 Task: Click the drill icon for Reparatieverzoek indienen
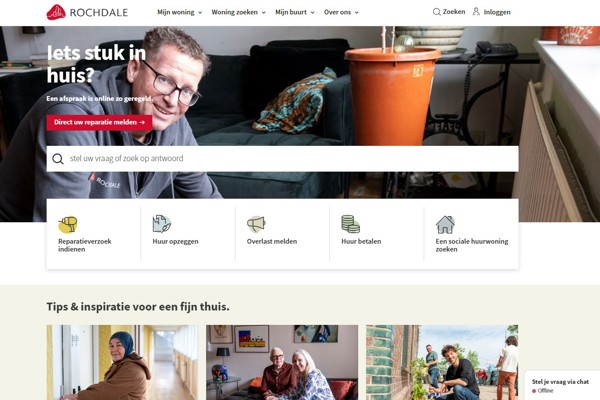(x=68, y=224)
